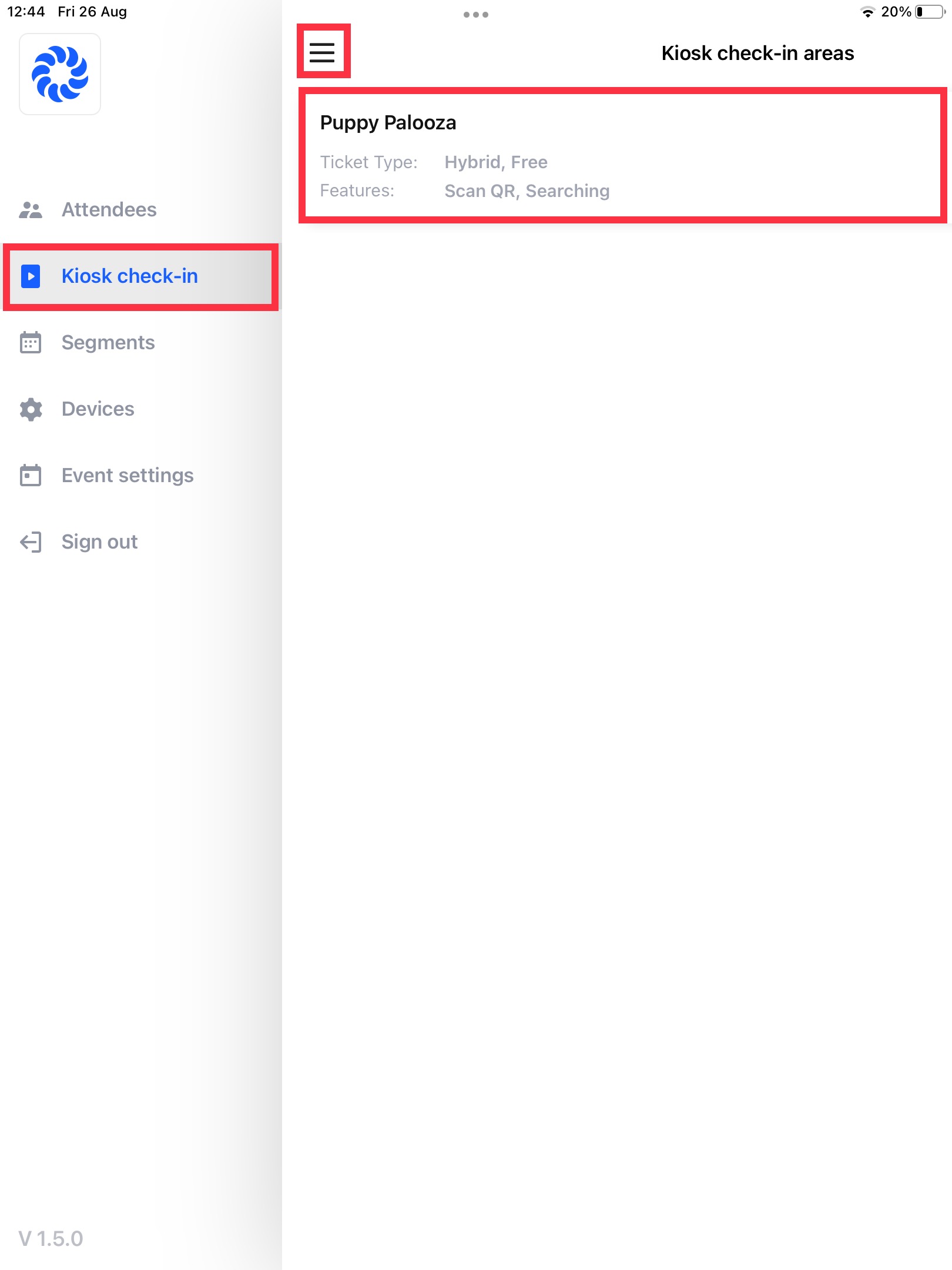Click the V 1.5.0 version label
The width and height of the screenshot is (952, 1270).
coord(51,1239)
